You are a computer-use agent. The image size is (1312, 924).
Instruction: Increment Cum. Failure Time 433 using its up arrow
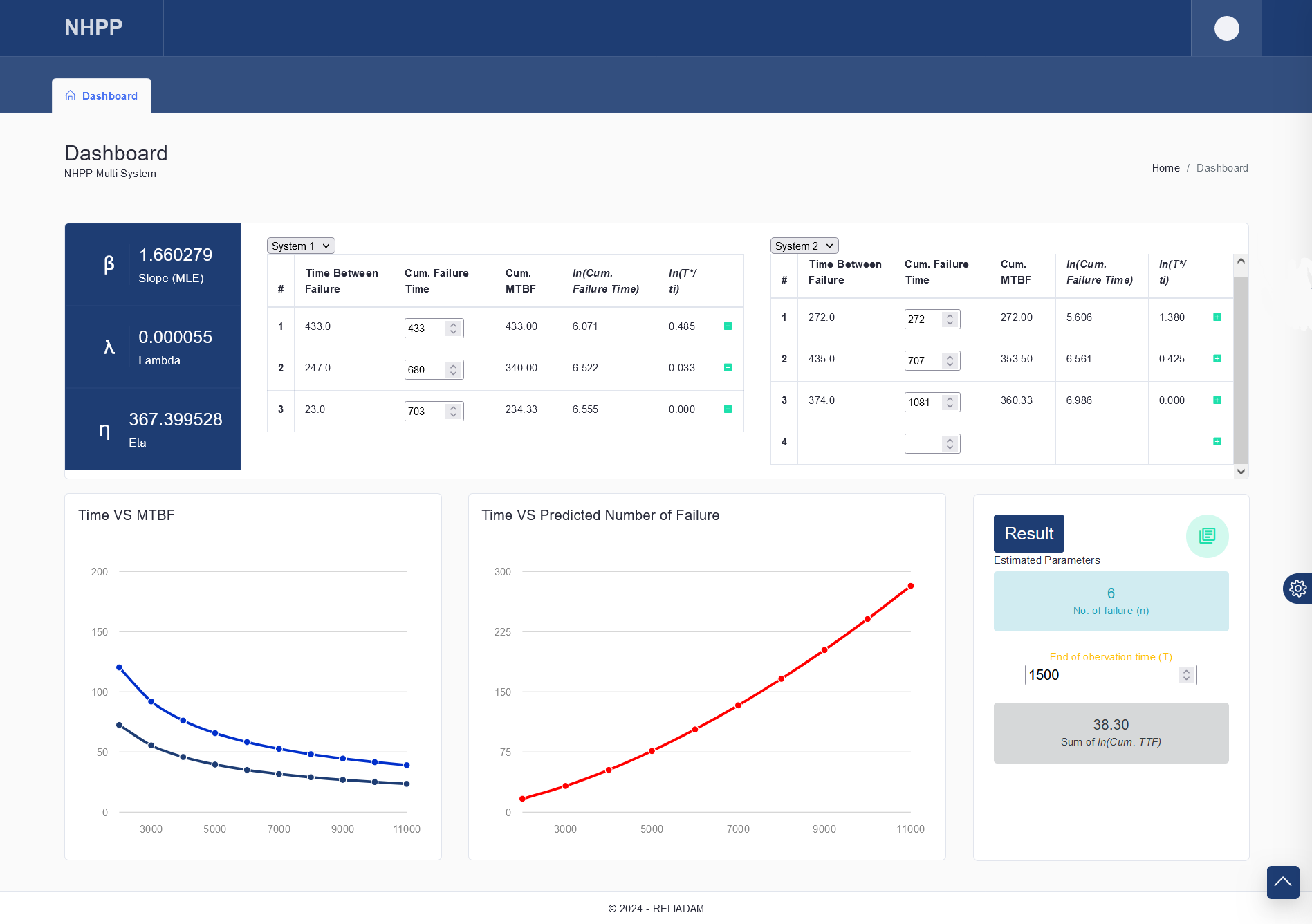click(453, 324)
